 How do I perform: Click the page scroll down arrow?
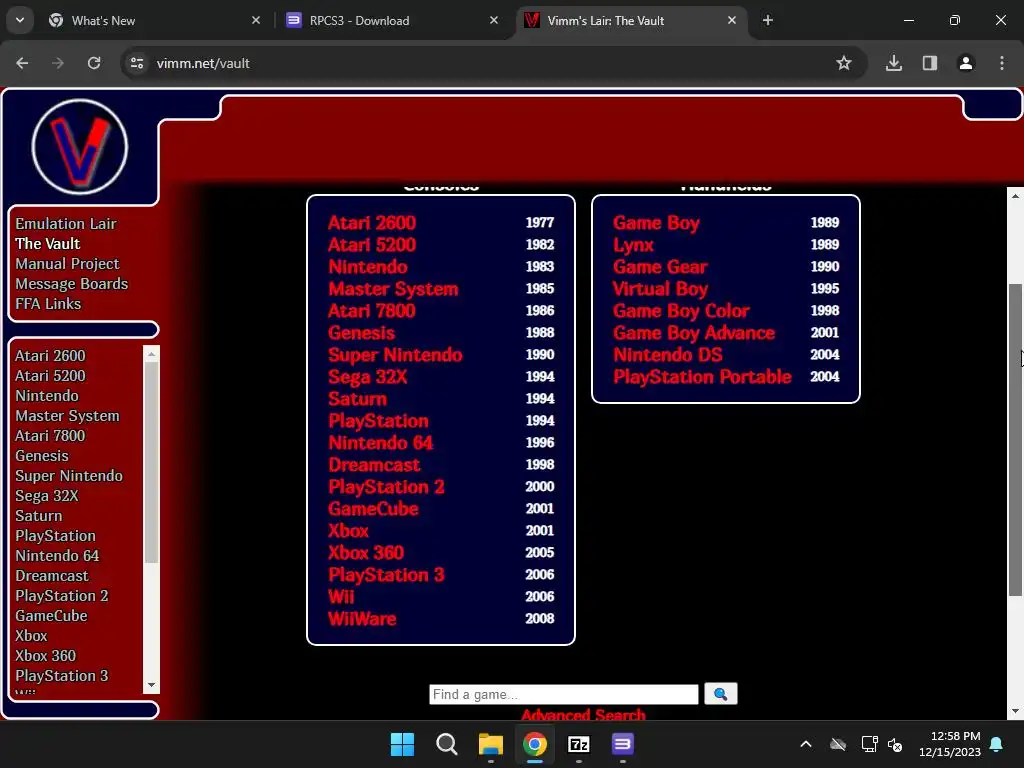[x=1016, y=711]
